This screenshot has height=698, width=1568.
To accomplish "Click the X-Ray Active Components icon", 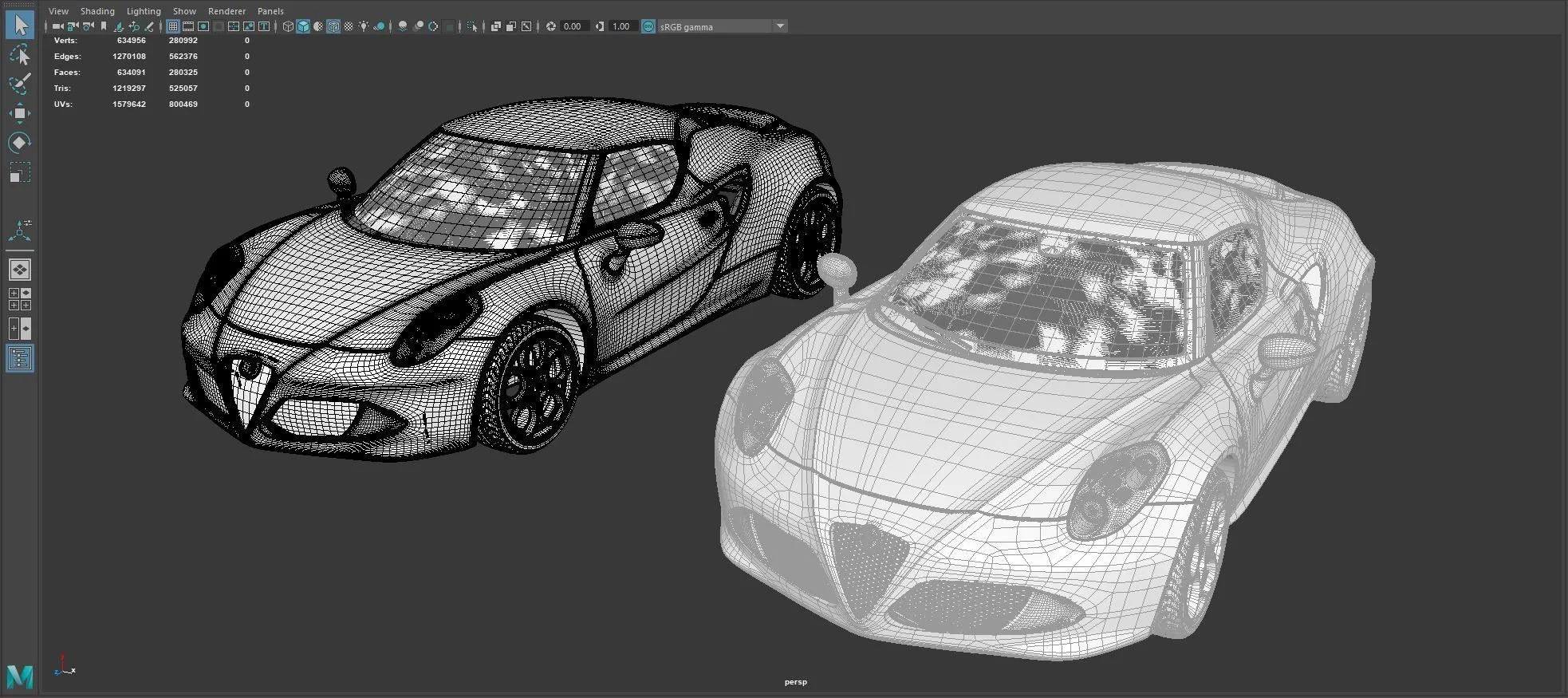I will 511,26.
